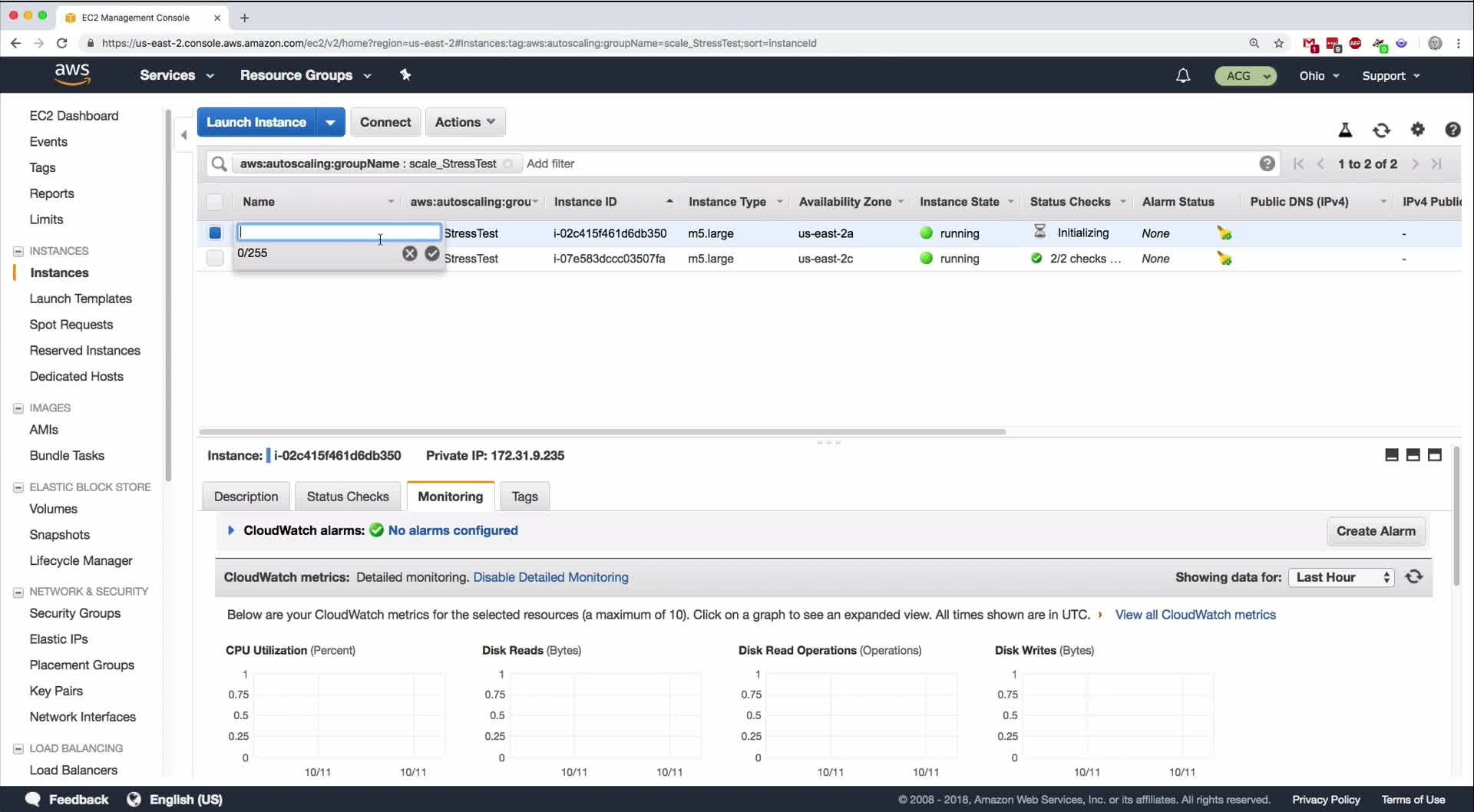Go to previous page of results

pos(1320,163)
